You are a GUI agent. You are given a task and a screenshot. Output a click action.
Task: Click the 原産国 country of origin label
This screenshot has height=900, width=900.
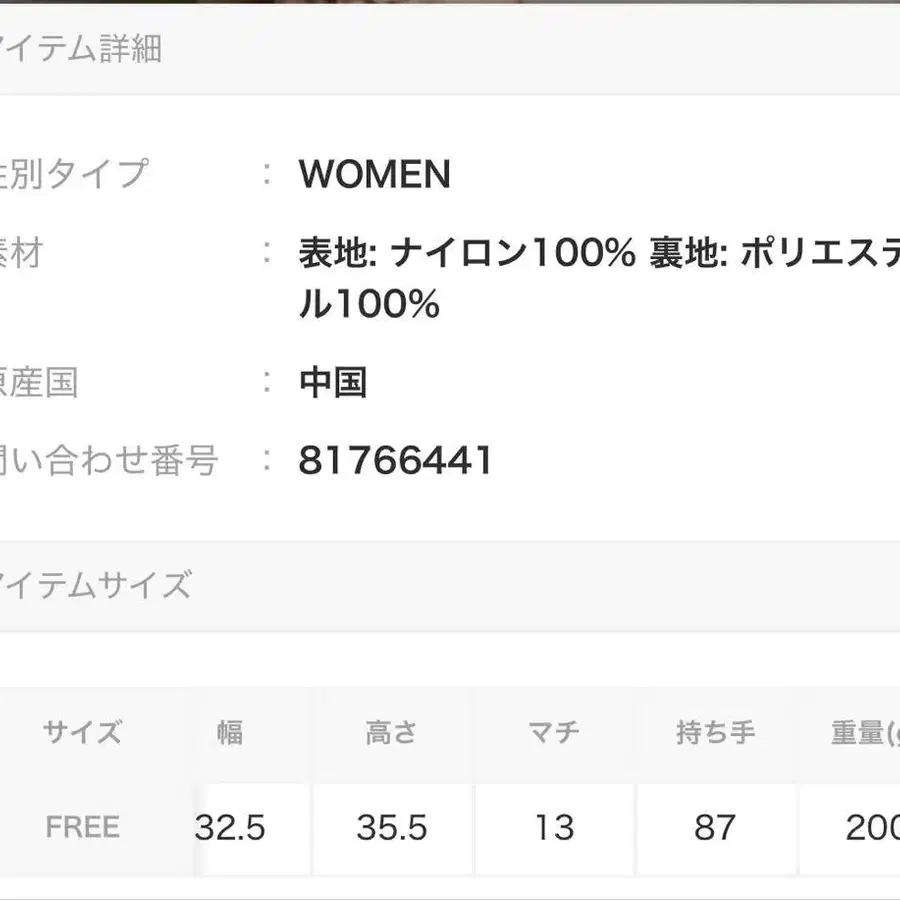tap(40, 382)
